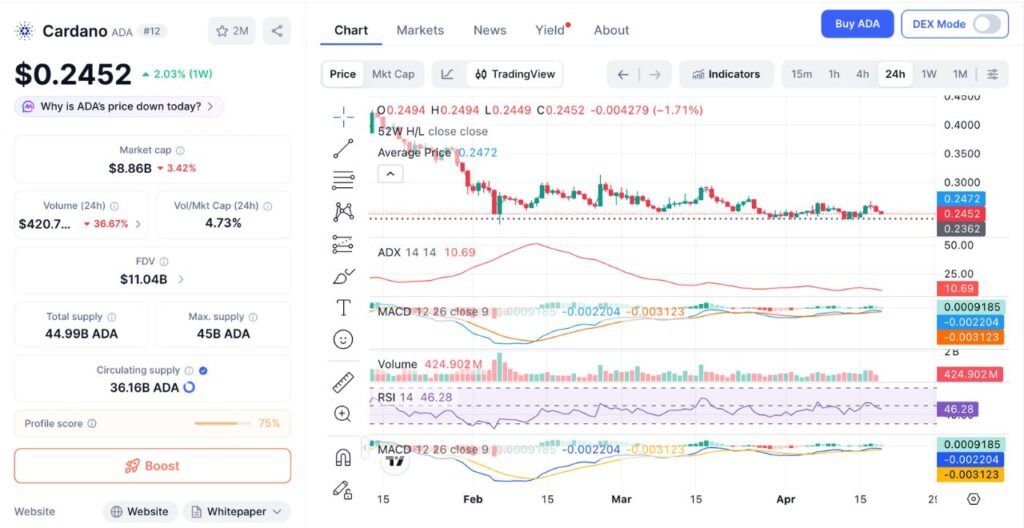
Task: Enable the magnet snap tool
Action: pos(343,457)
